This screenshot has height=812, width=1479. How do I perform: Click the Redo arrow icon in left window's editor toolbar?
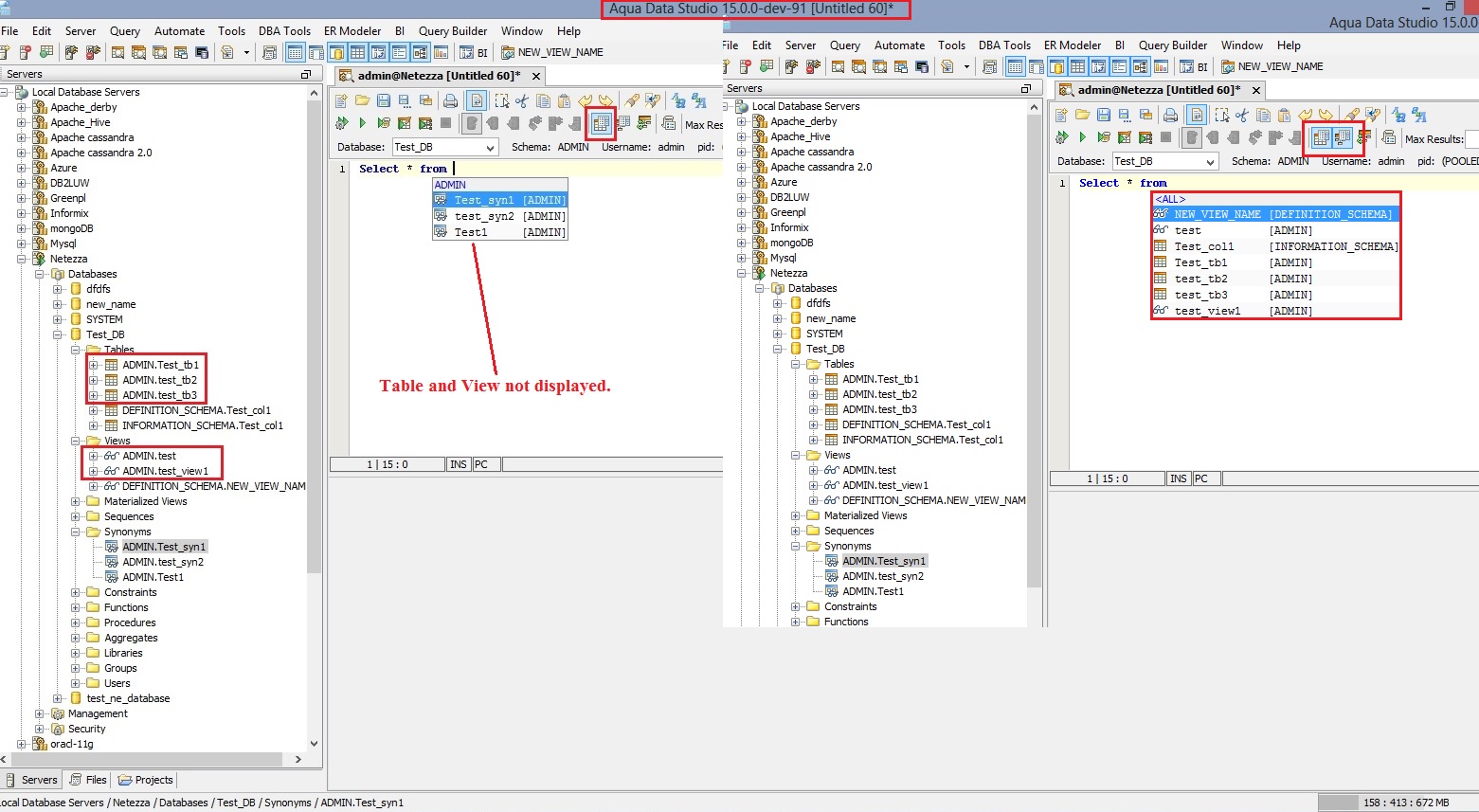point(605,100)
